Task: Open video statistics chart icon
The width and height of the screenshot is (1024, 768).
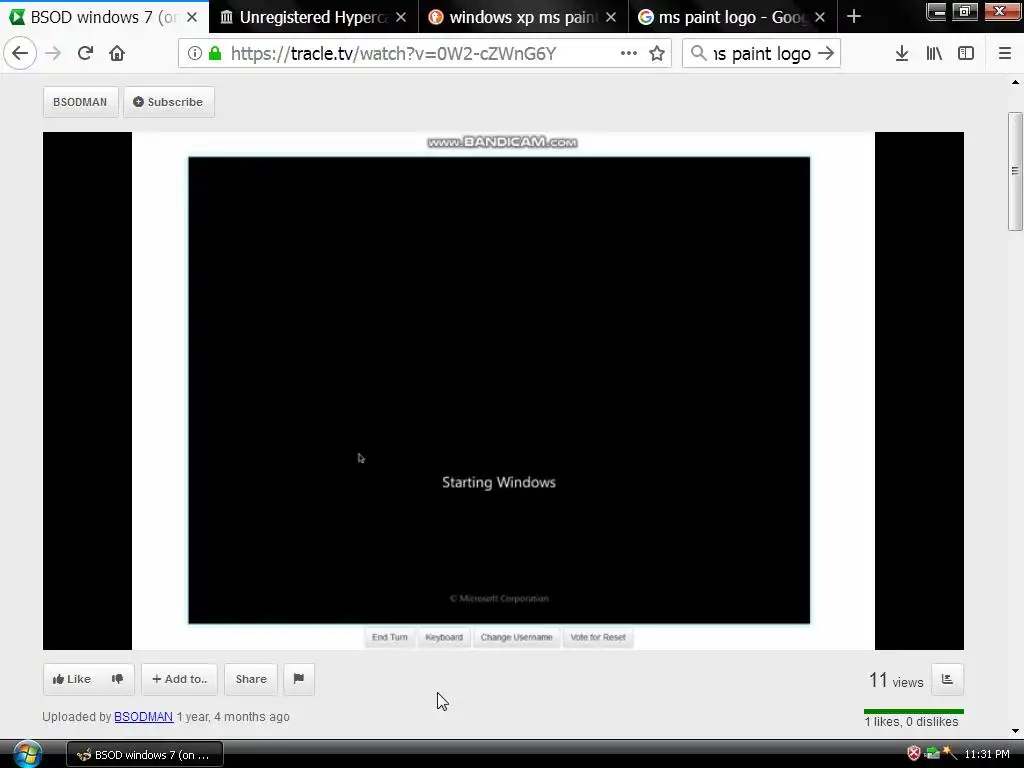Action: point(947,679)
